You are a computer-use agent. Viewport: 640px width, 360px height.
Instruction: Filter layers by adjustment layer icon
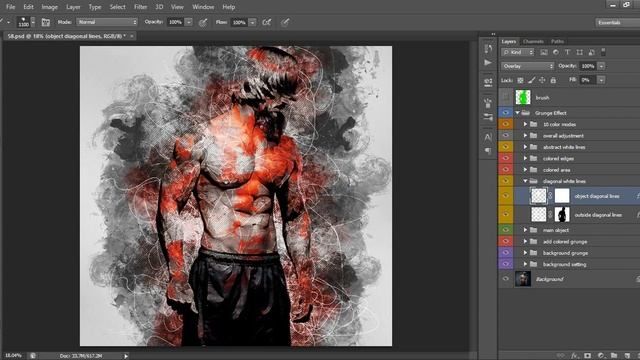(556, 52)
